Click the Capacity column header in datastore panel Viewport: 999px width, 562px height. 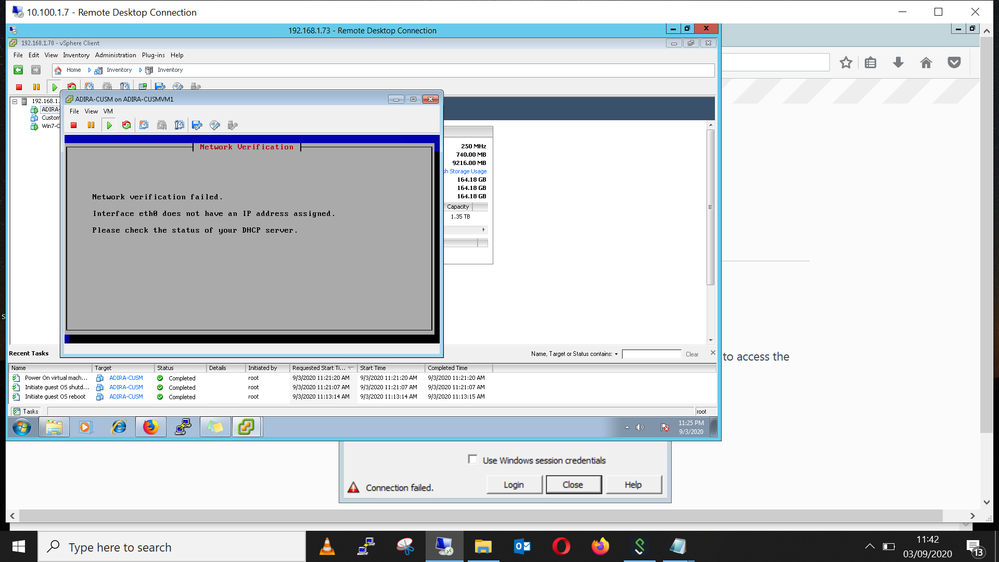tap(458, 207)
